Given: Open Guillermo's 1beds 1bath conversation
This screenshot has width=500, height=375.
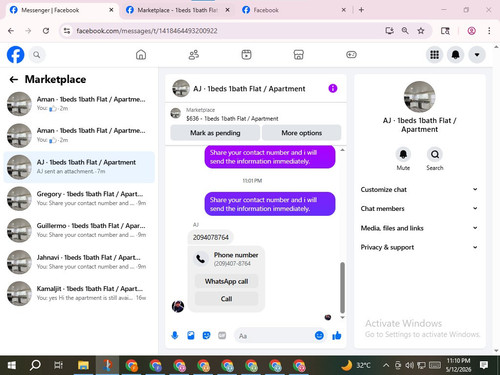Looking at the screenshot, I should 79,230.
